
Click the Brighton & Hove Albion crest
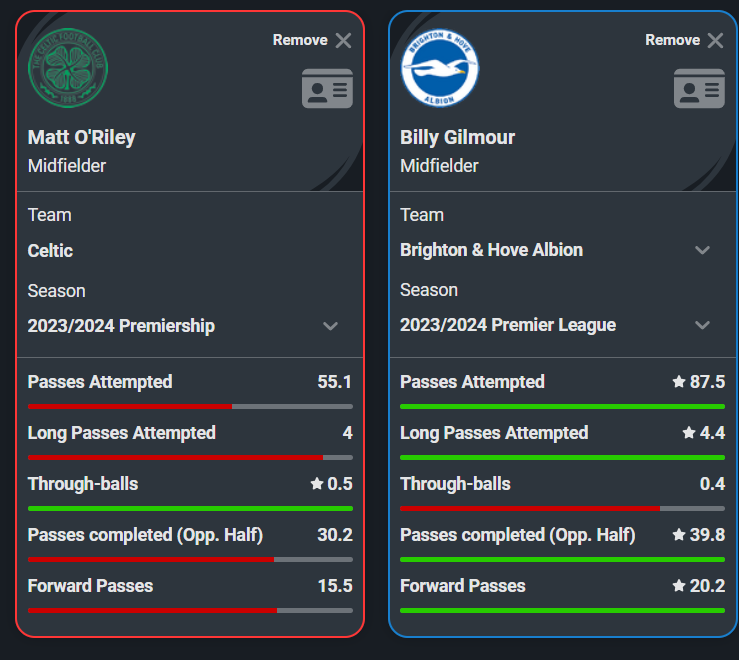pyautogui.click(x=440, y=68)
